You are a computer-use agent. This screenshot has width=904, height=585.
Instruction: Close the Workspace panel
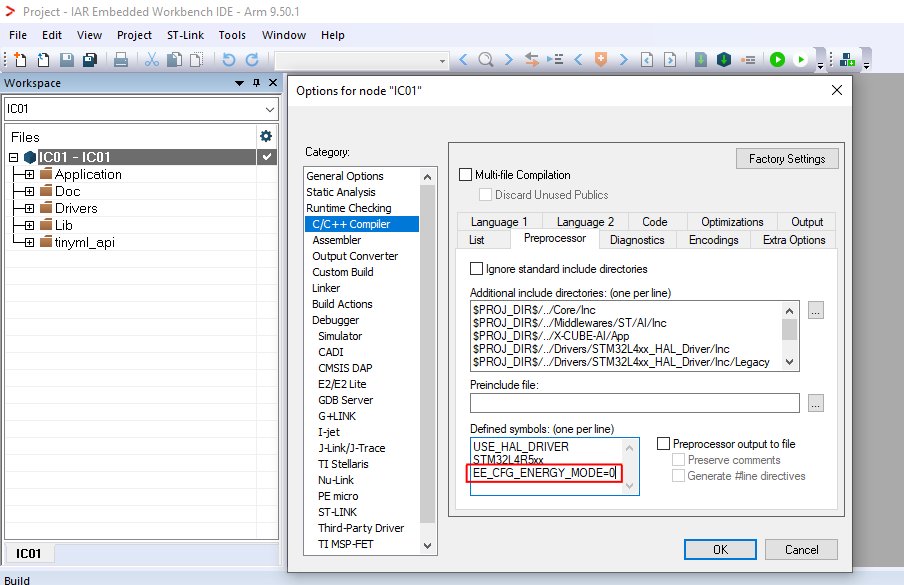[273, 83]
